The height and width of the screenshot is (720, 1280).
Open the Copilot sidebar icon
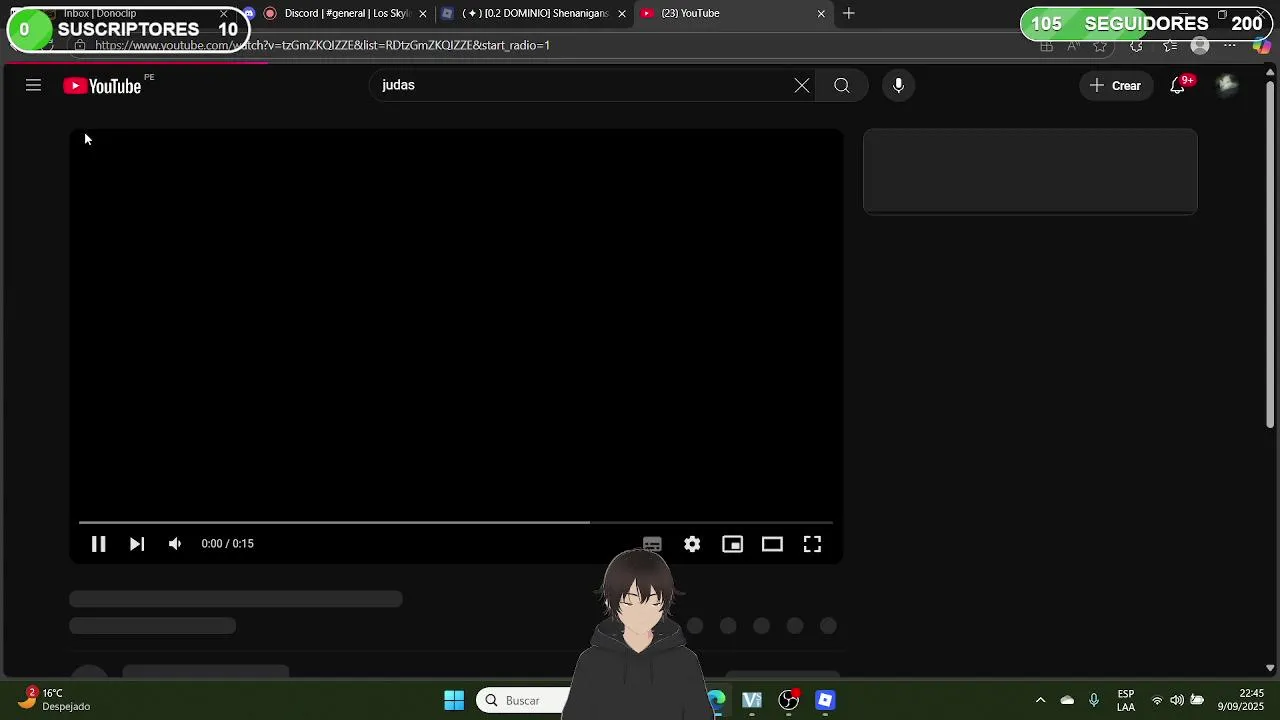[1262, 45]
